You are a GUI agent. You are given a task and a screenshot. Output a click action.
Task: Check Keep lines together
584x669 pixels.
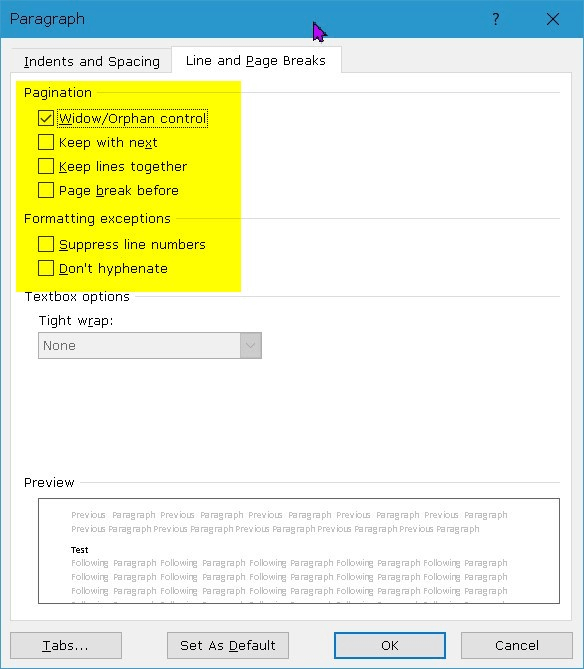pos(46,166)
